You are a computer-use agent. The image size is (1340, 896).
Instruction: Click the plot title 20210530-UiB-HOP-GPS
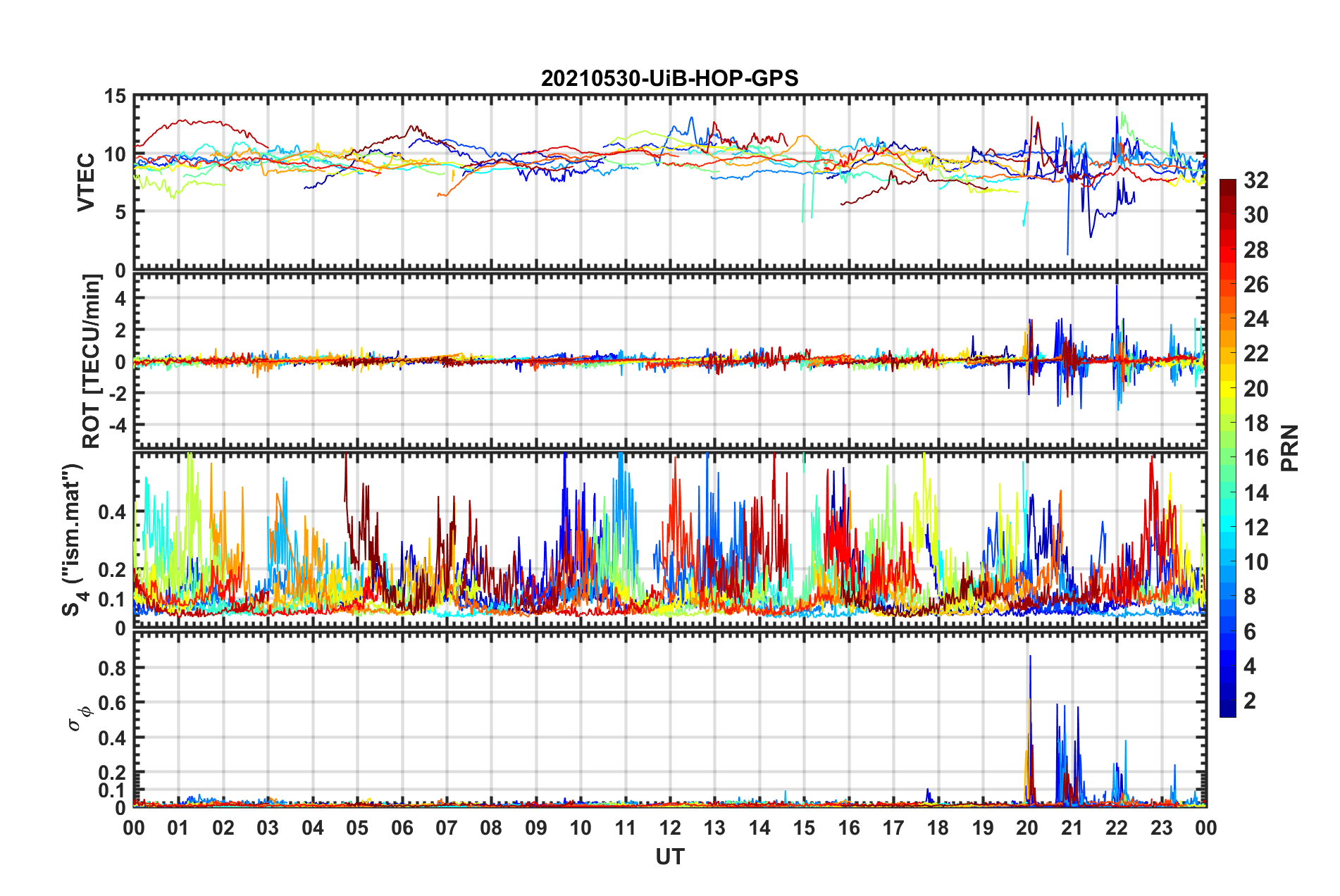pyautogui.click(x=669, y=78)
